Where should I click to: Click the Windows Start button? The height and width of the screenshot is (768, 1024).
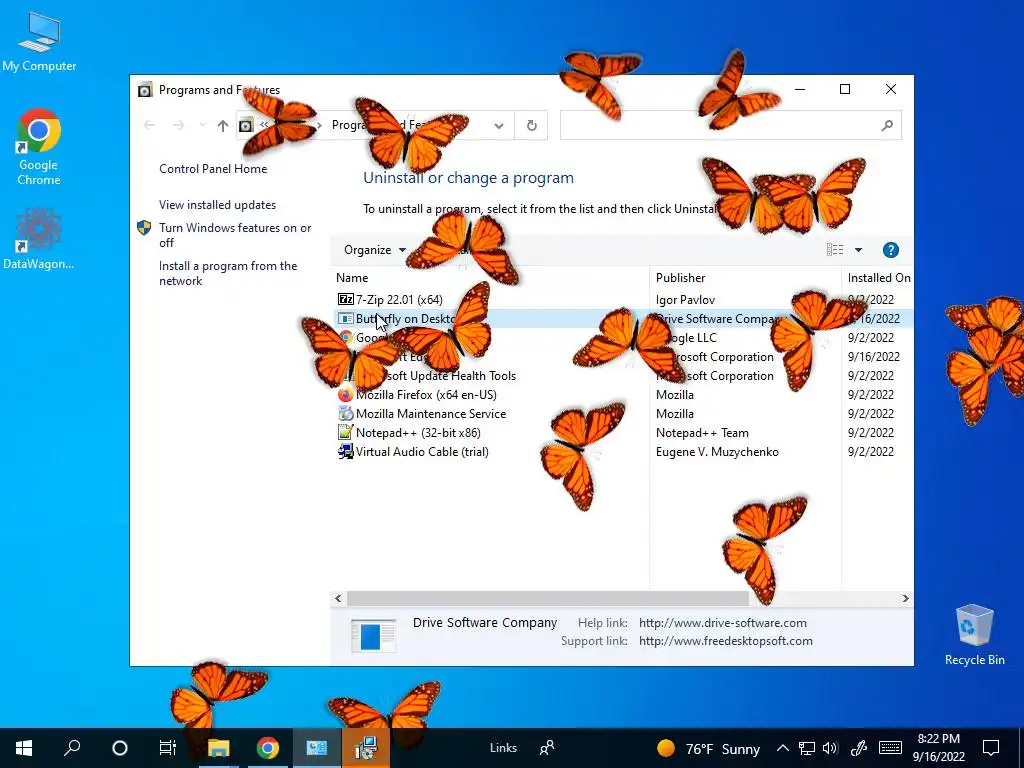pyautogui.click(x=24, y=748)
